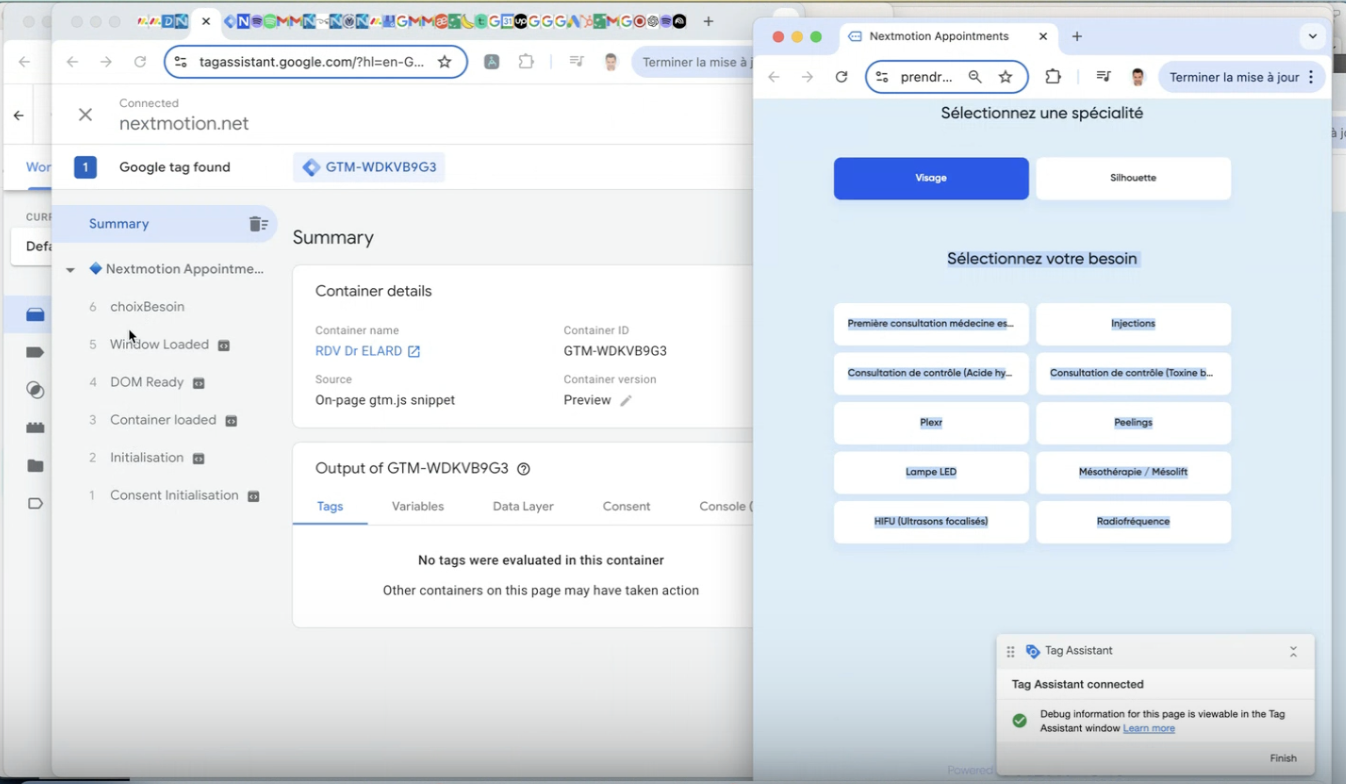Choose Consultation de contrôle (Acide hy… option

click(x=931, y=373)
